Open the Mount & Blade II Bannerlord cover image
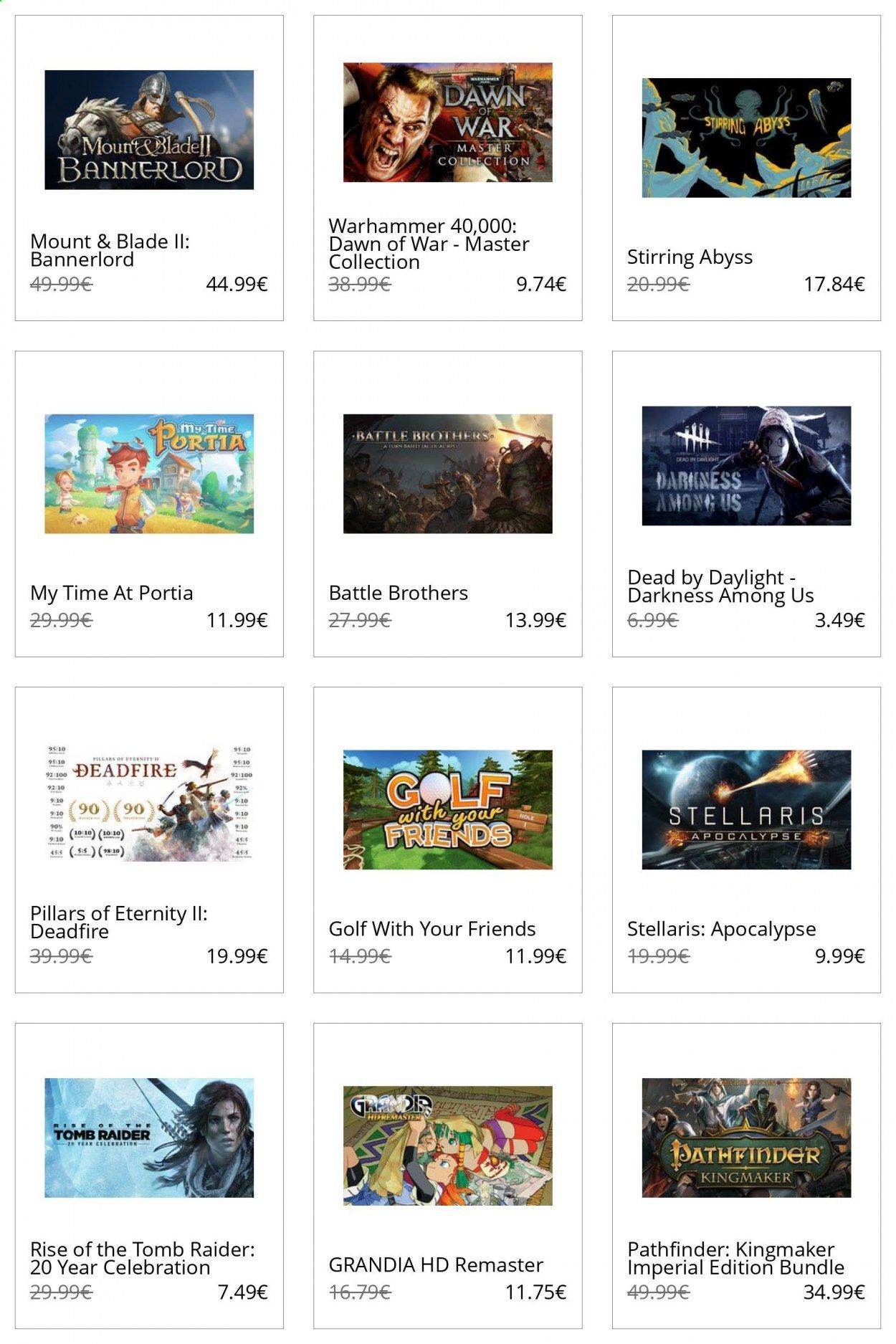Viewport: 896px width, 1344px height. (149, 130)
